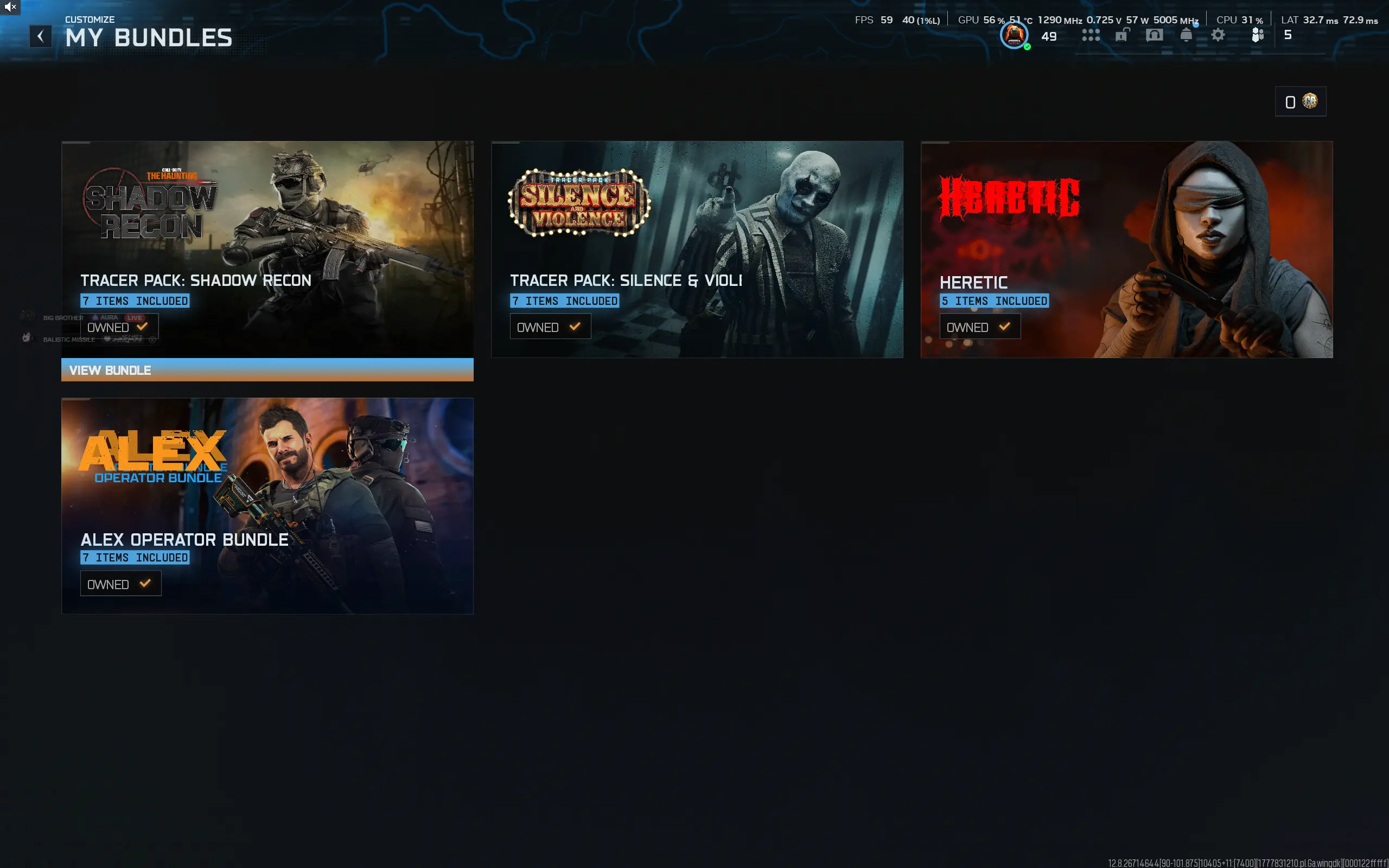This screenshot has width=1389, height=868.
Task: Select the Silence & Violence bundle tile
Action: pos(697,249)
